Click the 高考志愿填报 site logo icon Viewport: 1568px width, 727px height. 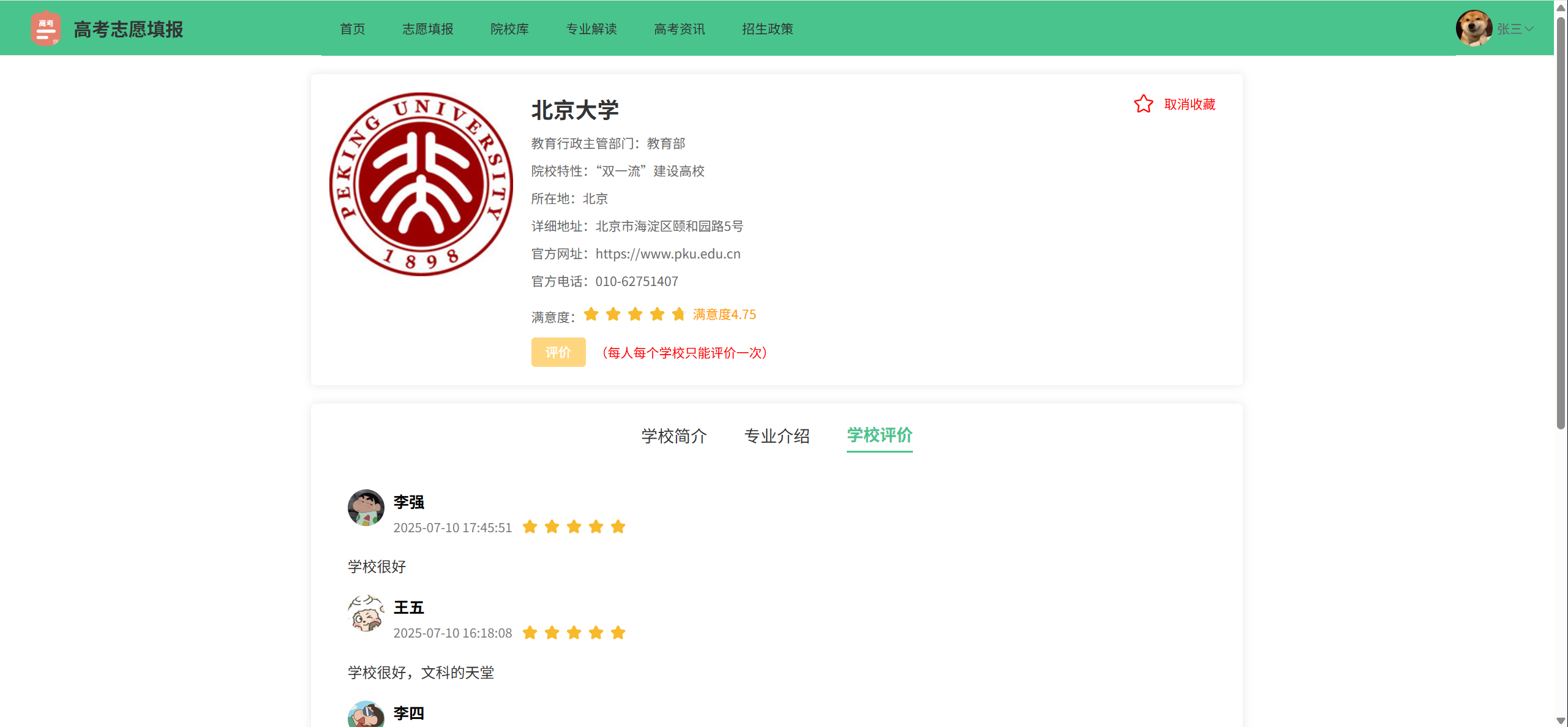tap(46, 29)
